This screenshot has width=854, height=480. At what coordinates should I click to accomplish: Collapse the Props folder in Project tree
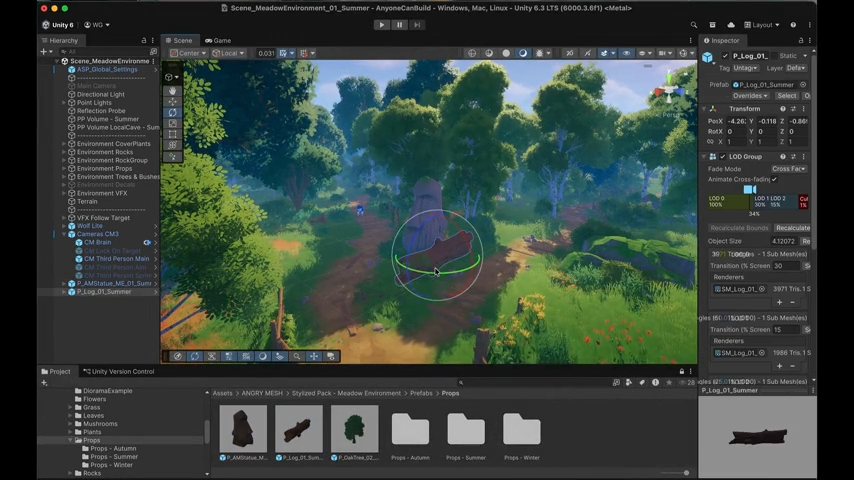[x=70, y=440]
